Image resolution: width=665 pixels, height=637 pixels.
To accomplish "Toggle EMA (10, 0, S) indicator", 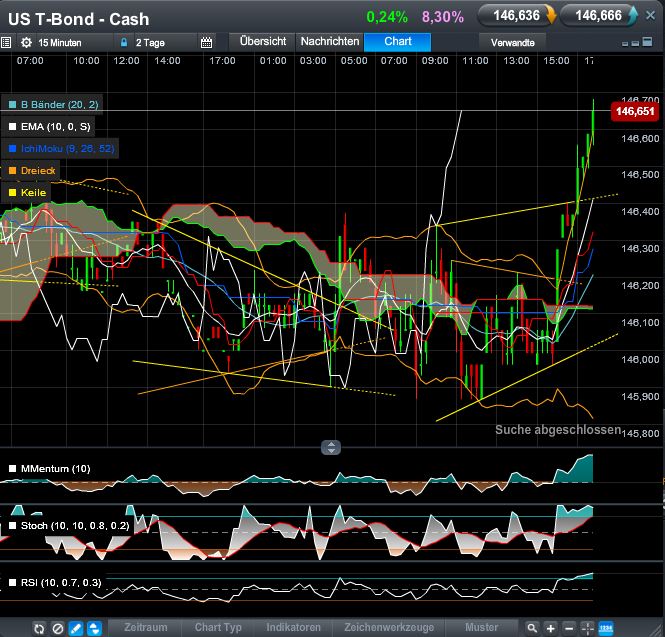I will pyautogui.click(x=13, y=126).
